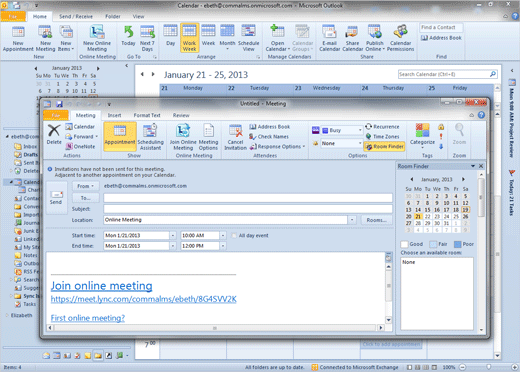The width and height of the screenshot is (520, 372).
Task: Open the Scheduling Assistant
Action: pyautogui.click(x=150, y=136)
